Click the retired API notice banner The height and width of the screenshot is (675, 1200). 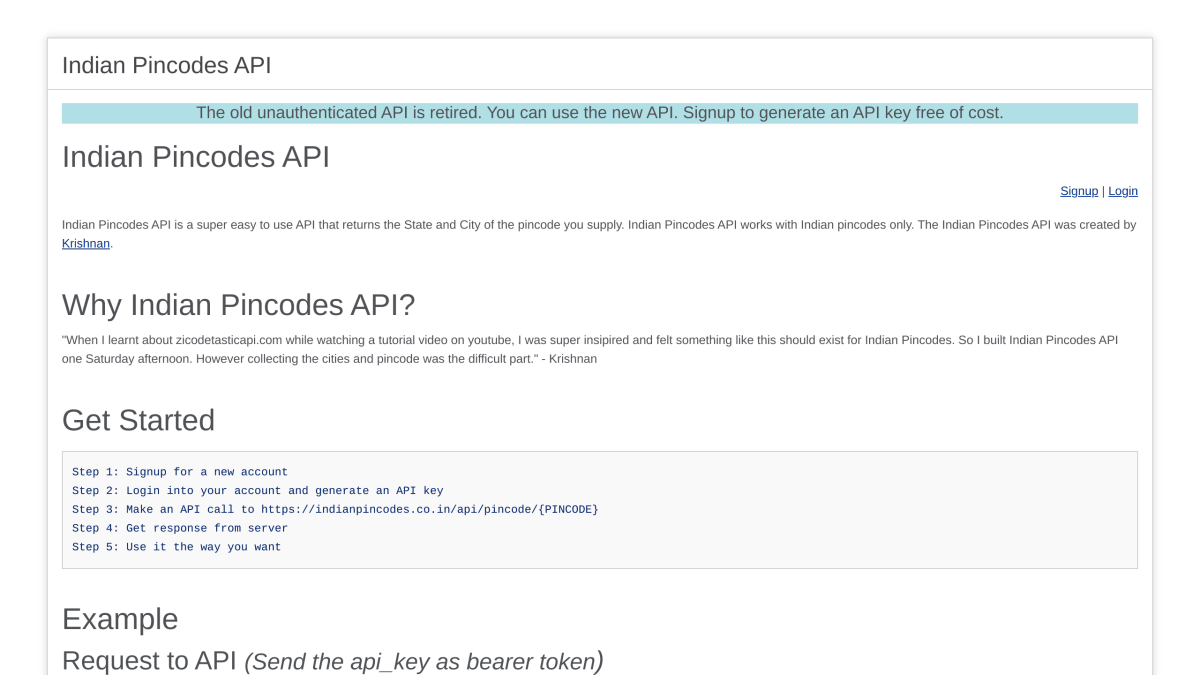(x=600, y=113)
